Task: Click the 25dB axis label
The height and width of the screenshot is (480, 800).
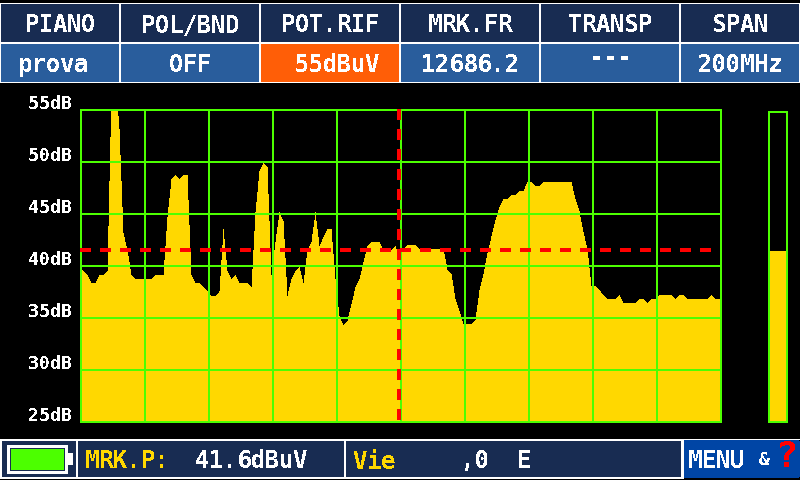Action: tap(49, 415)
